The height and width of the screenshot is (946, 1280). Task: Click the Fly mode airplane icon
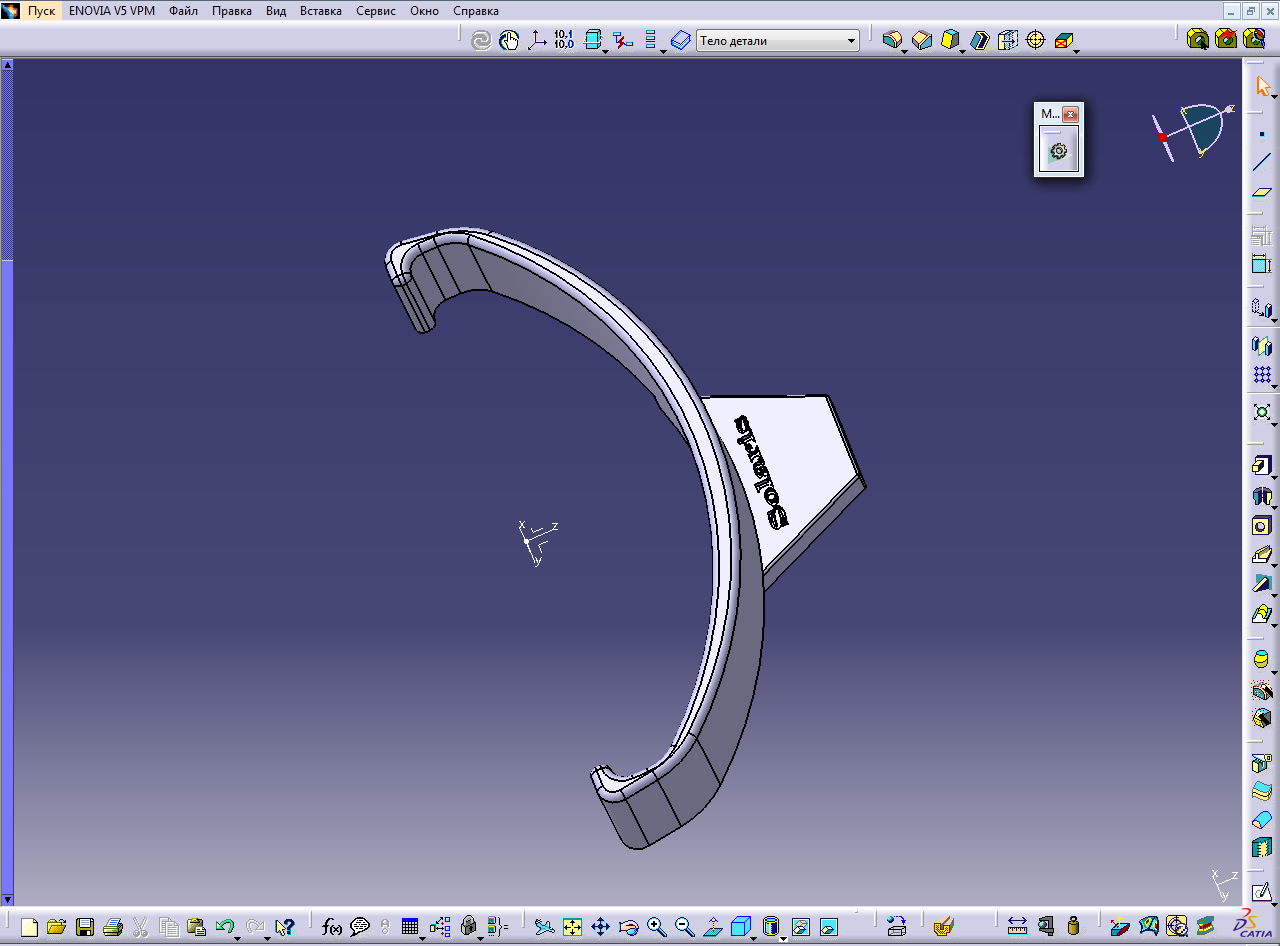click(544, 927)
